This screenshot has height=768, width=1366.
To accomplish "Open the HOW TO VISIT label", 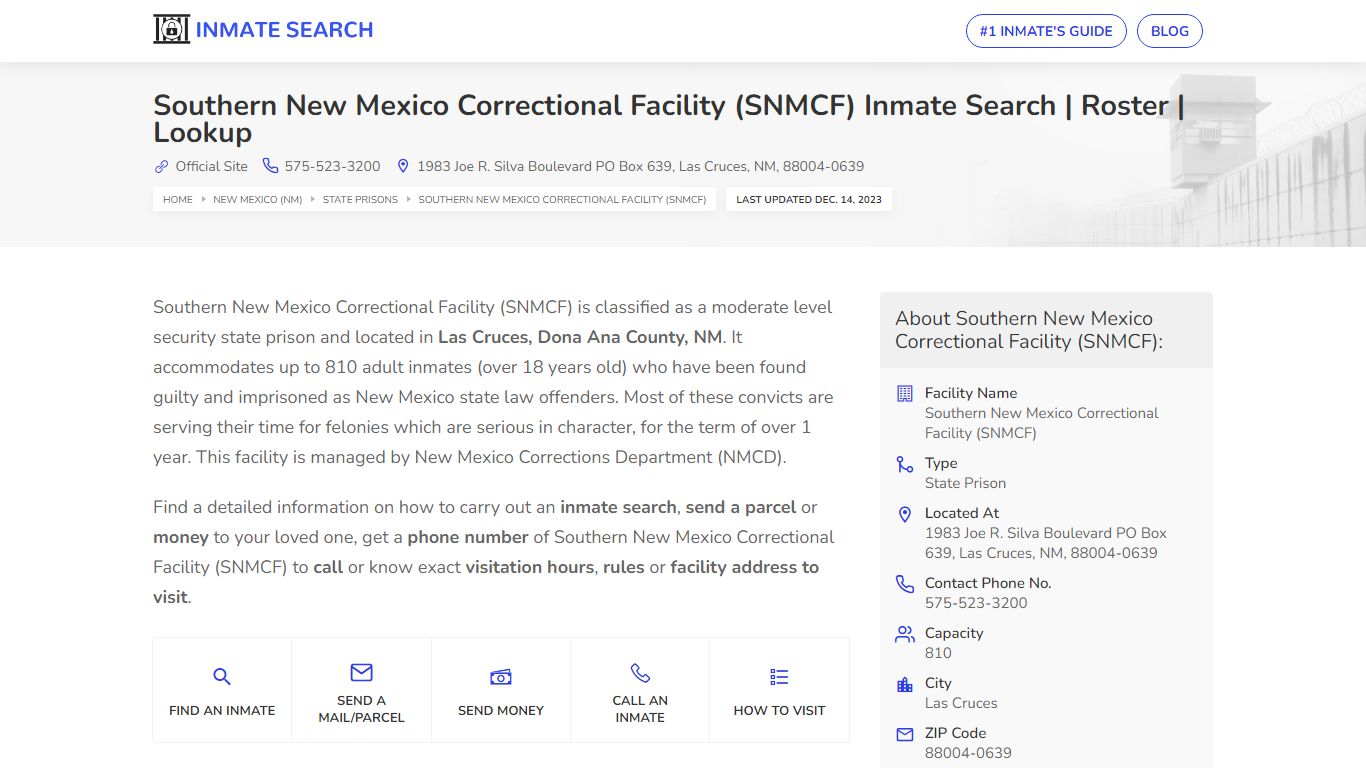I will [779, 711].
